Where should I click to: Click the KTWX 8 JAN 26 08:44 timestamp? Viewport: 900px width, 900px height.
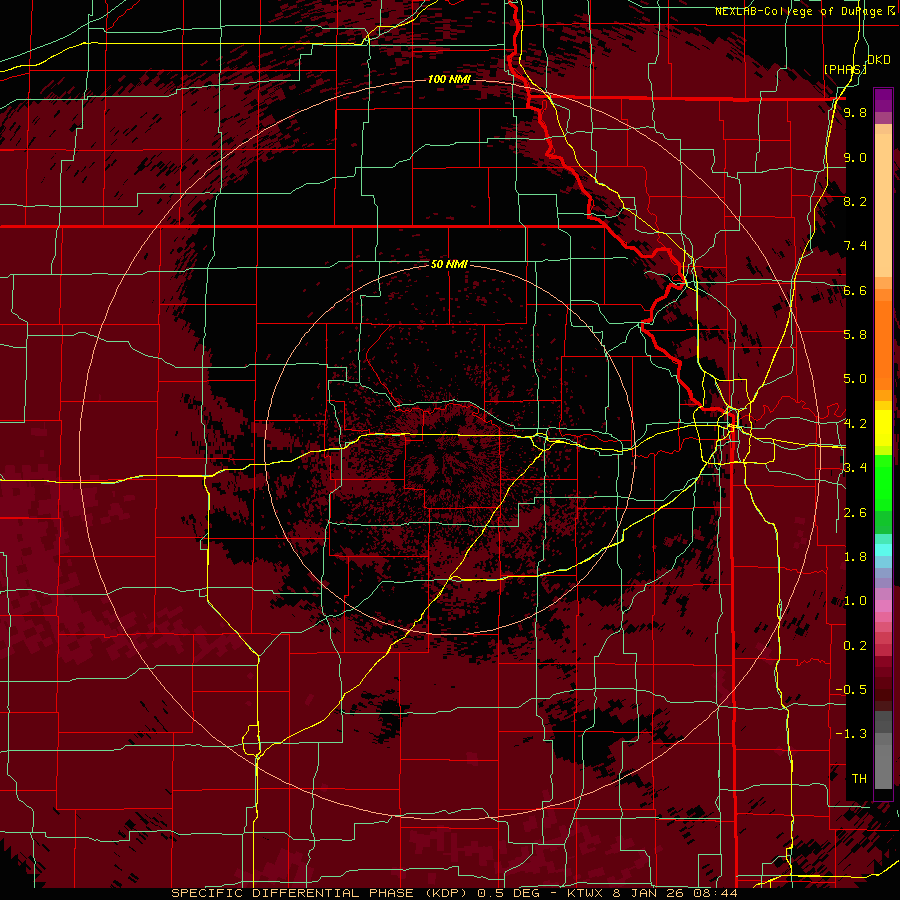point(652,893)
